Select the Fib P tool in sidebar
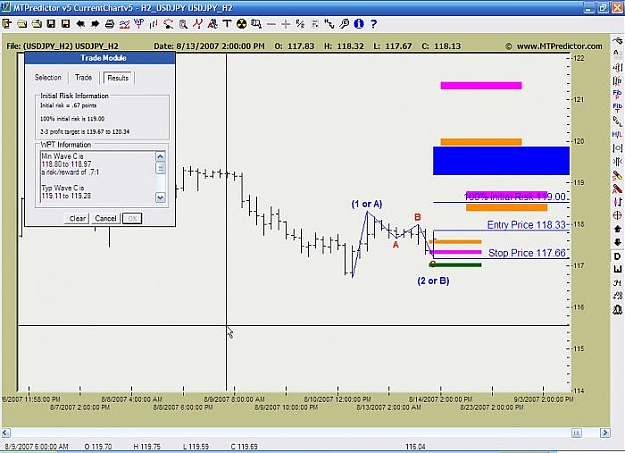 (x=617, y=95)
